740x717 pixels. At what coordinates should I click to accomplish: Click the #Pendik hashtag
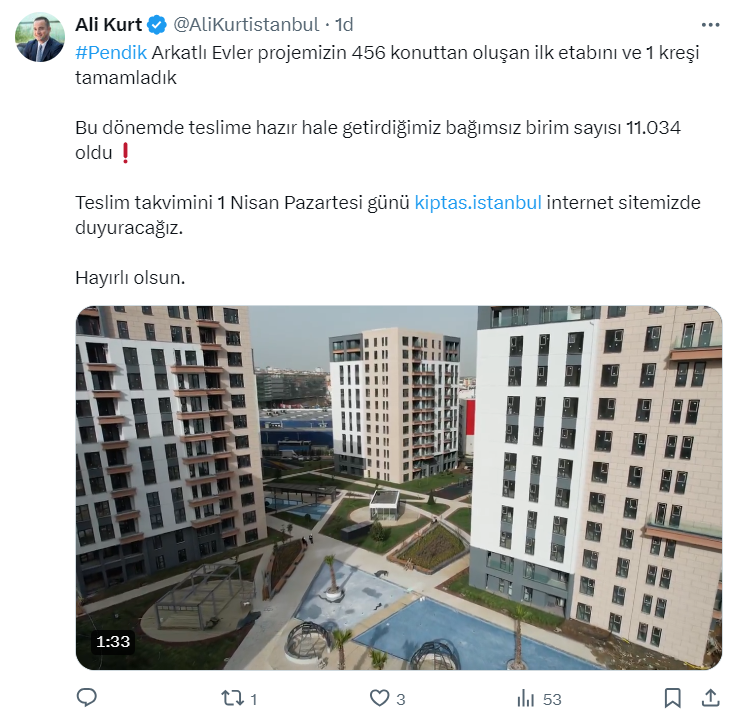tap(111, 53)
